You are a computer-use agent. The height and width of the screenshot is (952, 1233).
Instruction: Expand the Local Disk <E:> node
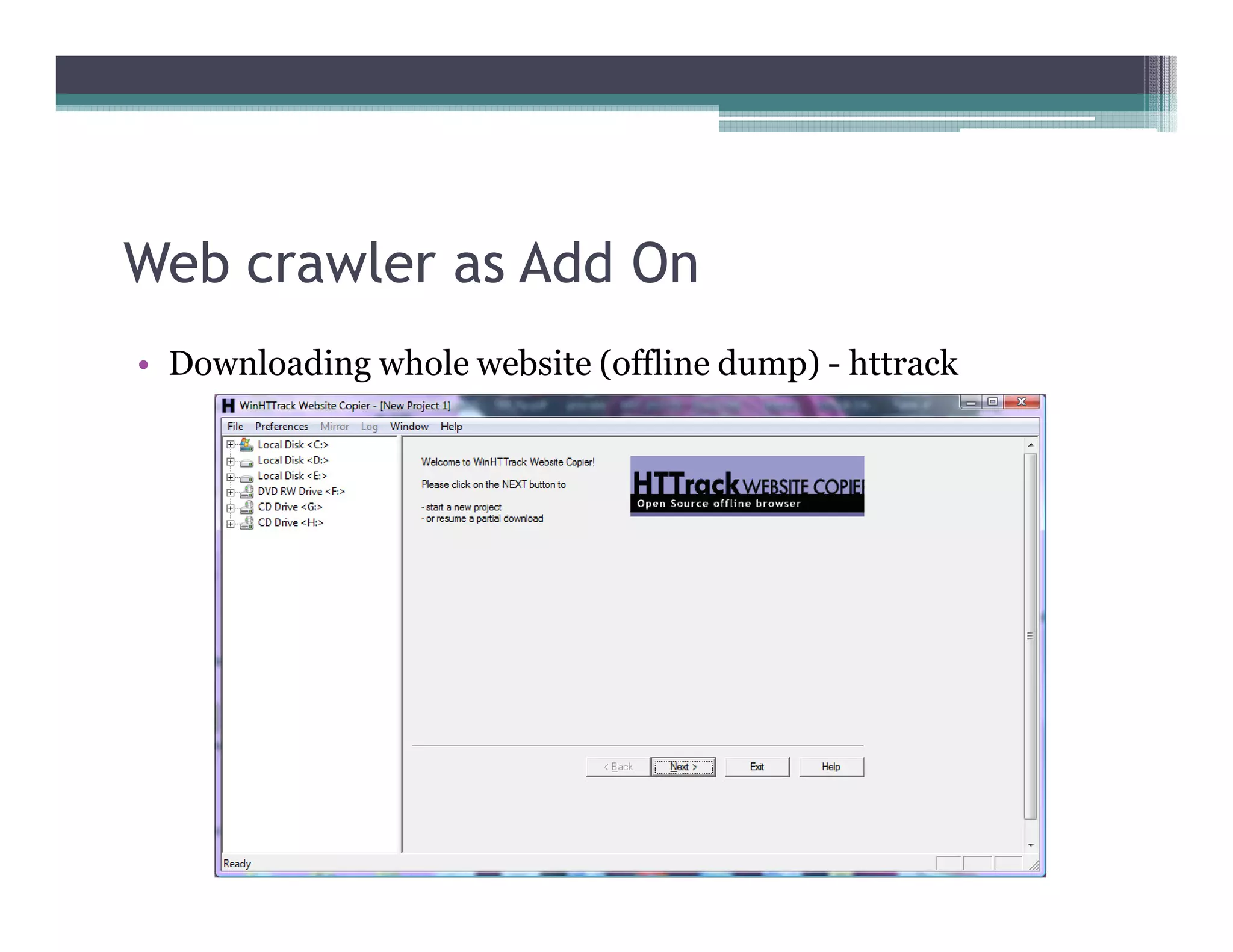(230, 477)
